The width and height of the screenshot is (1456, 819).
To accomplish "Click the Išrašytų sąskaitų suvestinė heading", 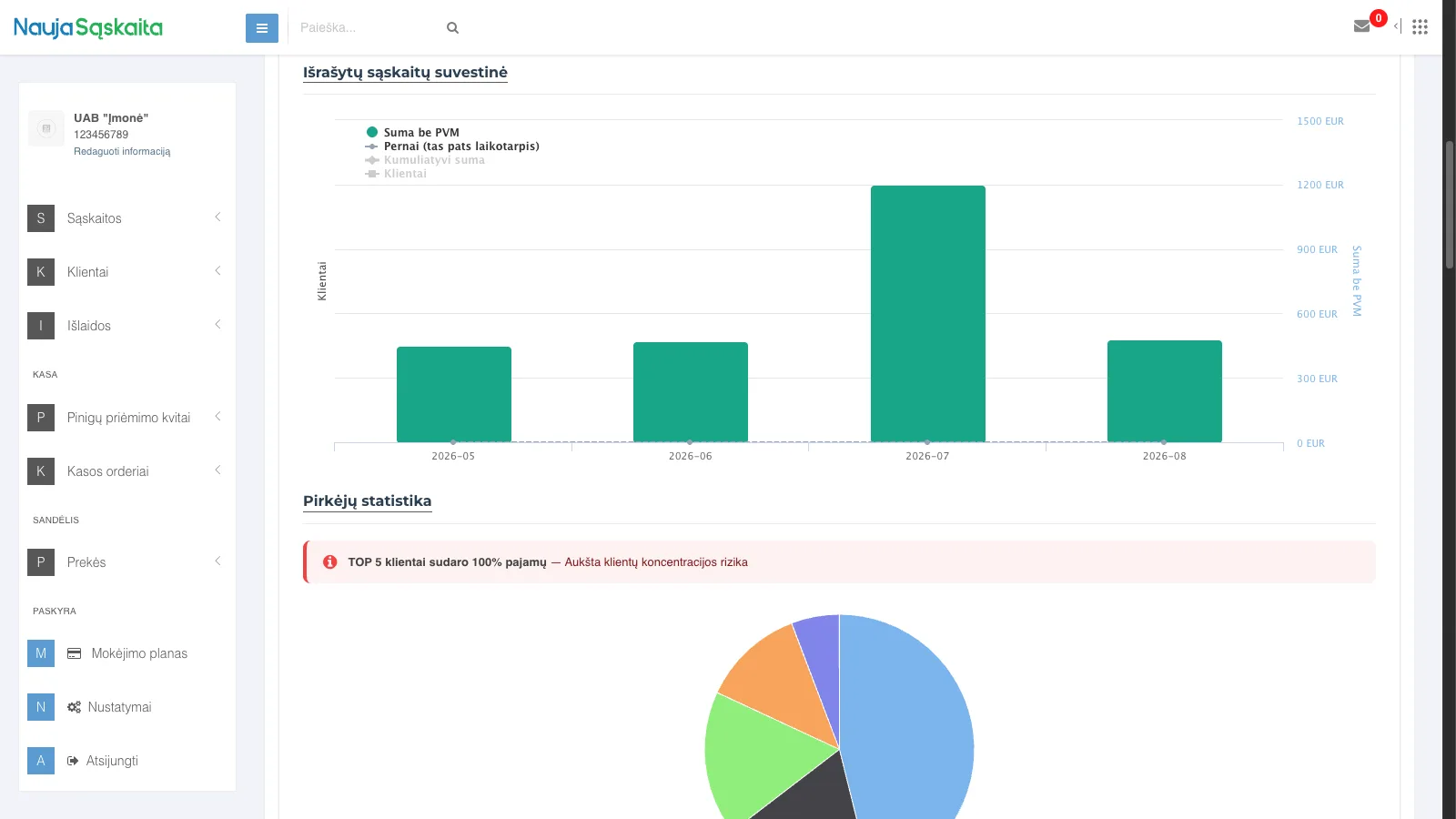I will (405, 73).
